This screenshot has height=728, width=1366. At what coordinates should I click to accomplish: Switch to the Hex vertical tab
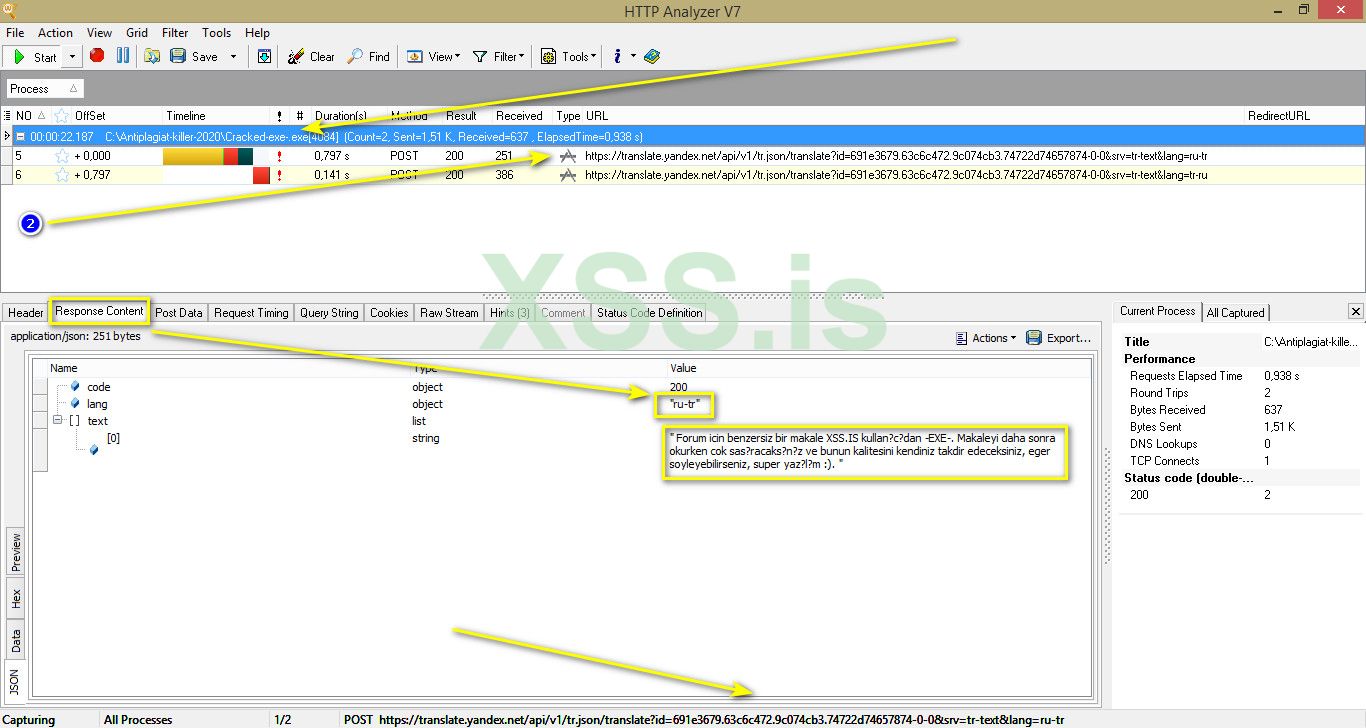[x=16, y=599]
